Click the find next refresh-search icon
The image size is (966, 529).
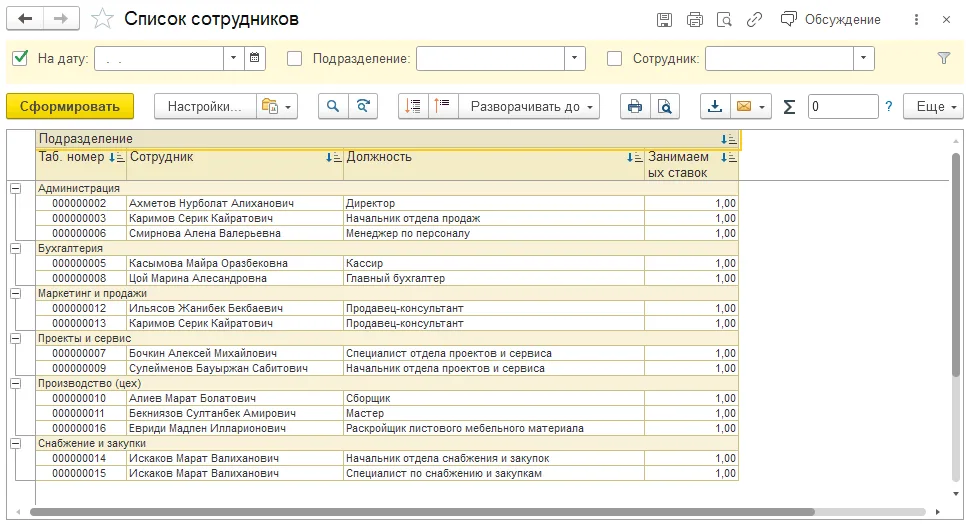point(363,107)
